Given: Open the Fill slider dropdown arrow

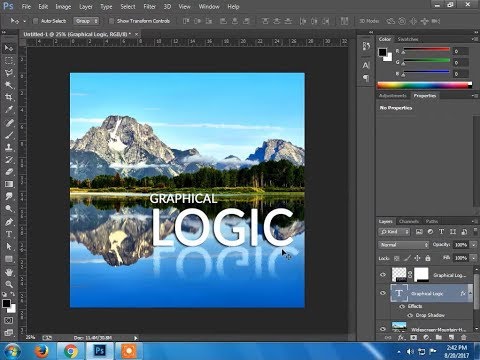Looking at the screenshot, I should pos(474,258).
